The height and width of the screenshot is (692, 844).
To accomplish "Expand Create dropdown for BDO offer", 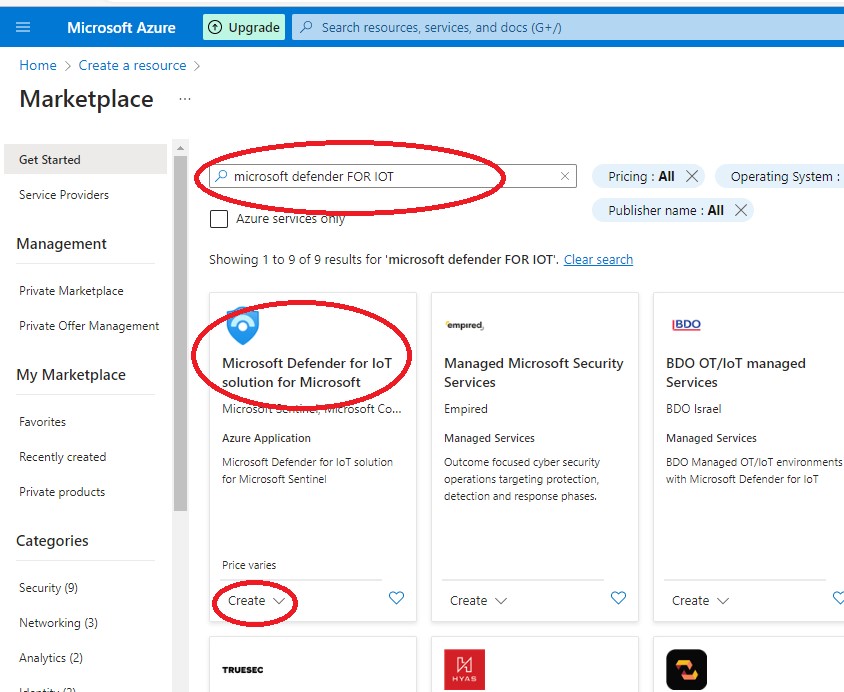I will click(700, 601).
